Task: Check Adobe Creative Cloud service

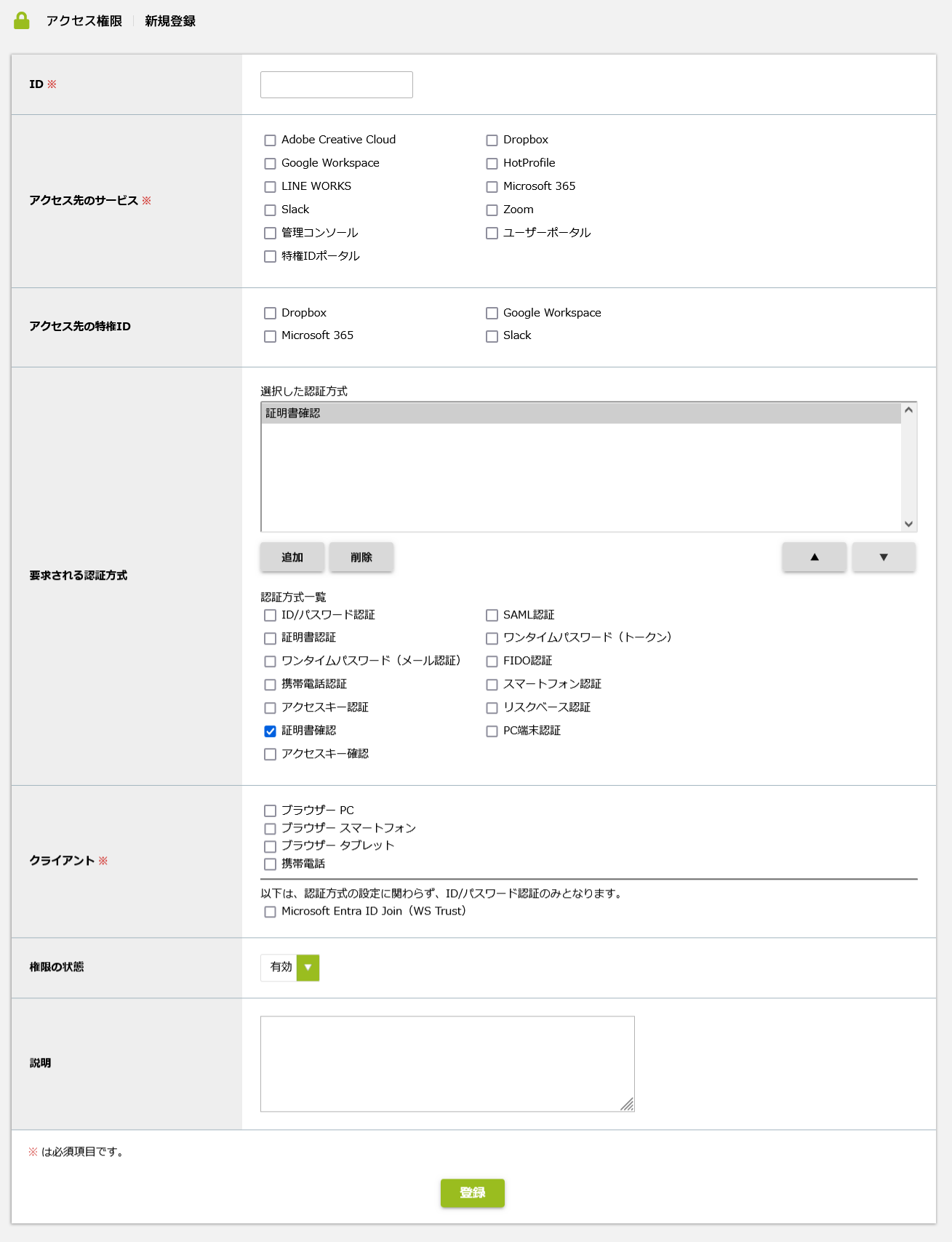Action: point(270,140)
